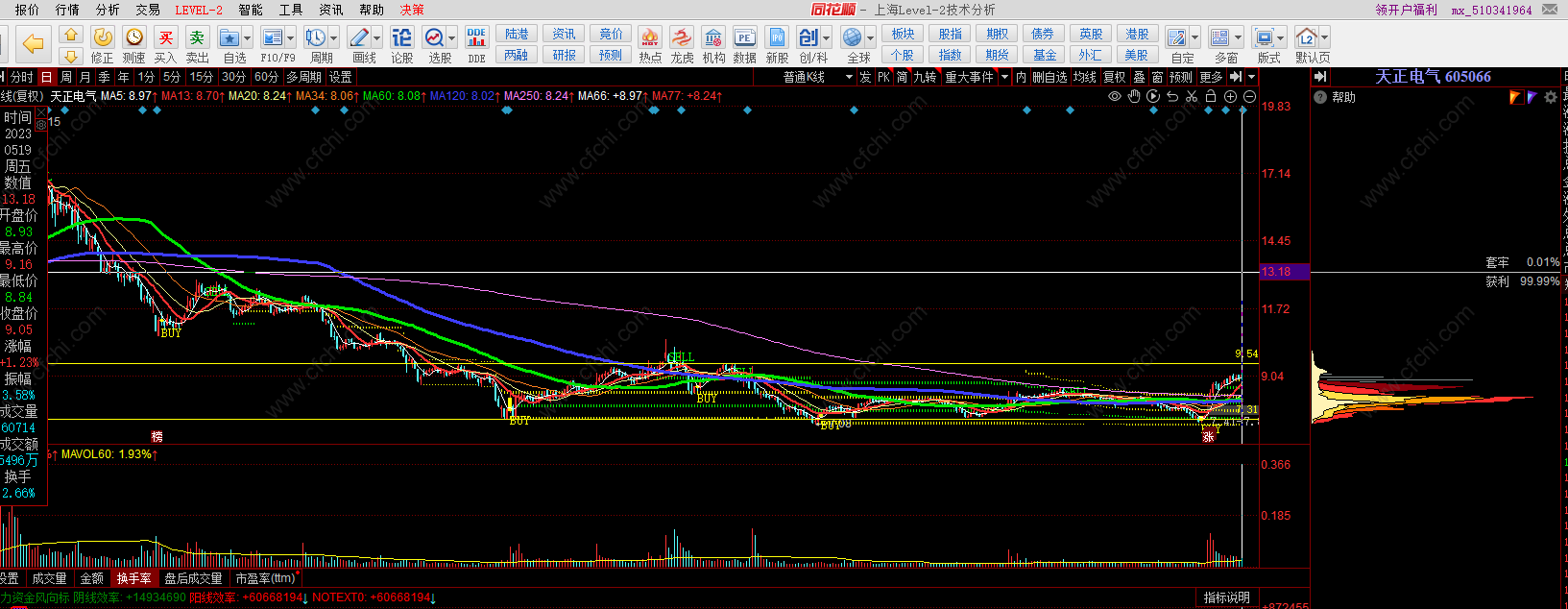The image size is (1568, 609).
Task: Open the 分析 menu
Action: click(108, 10)
